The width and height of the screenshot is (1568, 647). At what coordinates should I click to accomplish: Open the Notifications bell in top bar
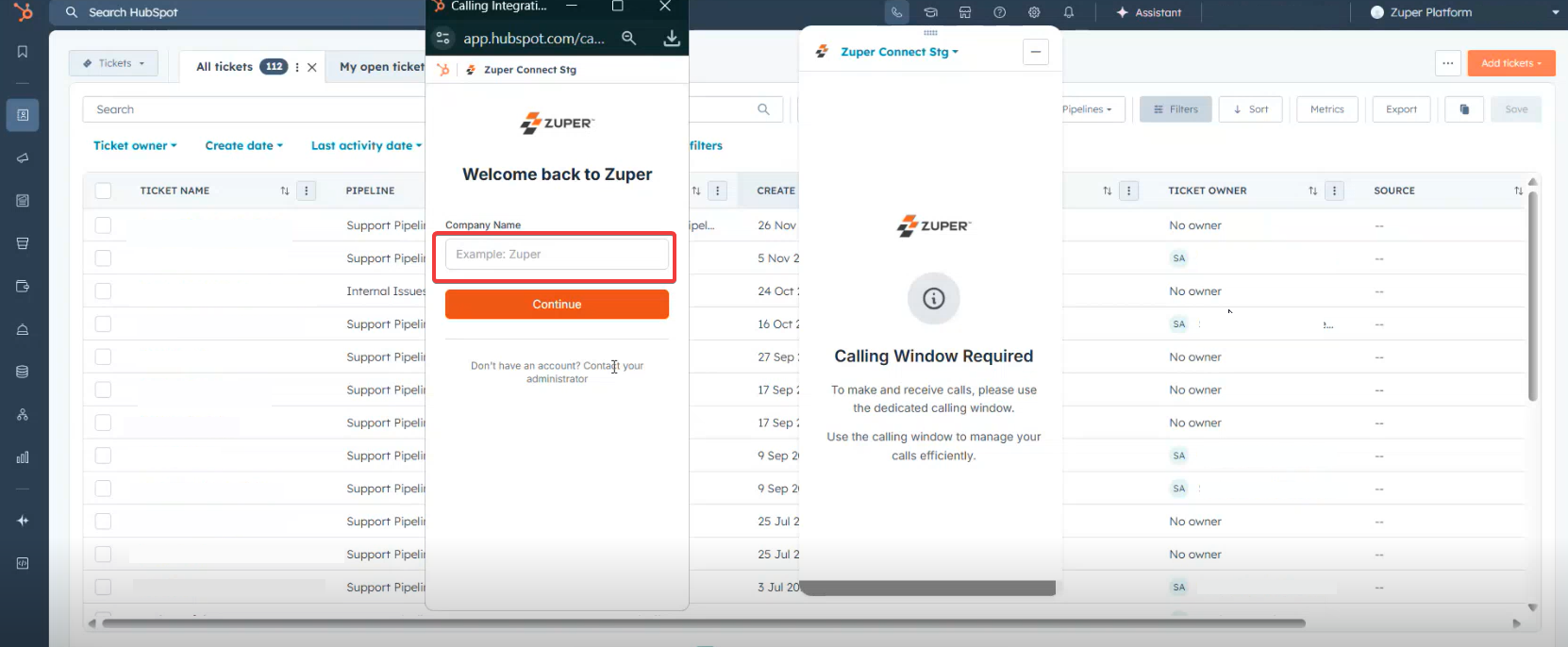coord(1069,12)
